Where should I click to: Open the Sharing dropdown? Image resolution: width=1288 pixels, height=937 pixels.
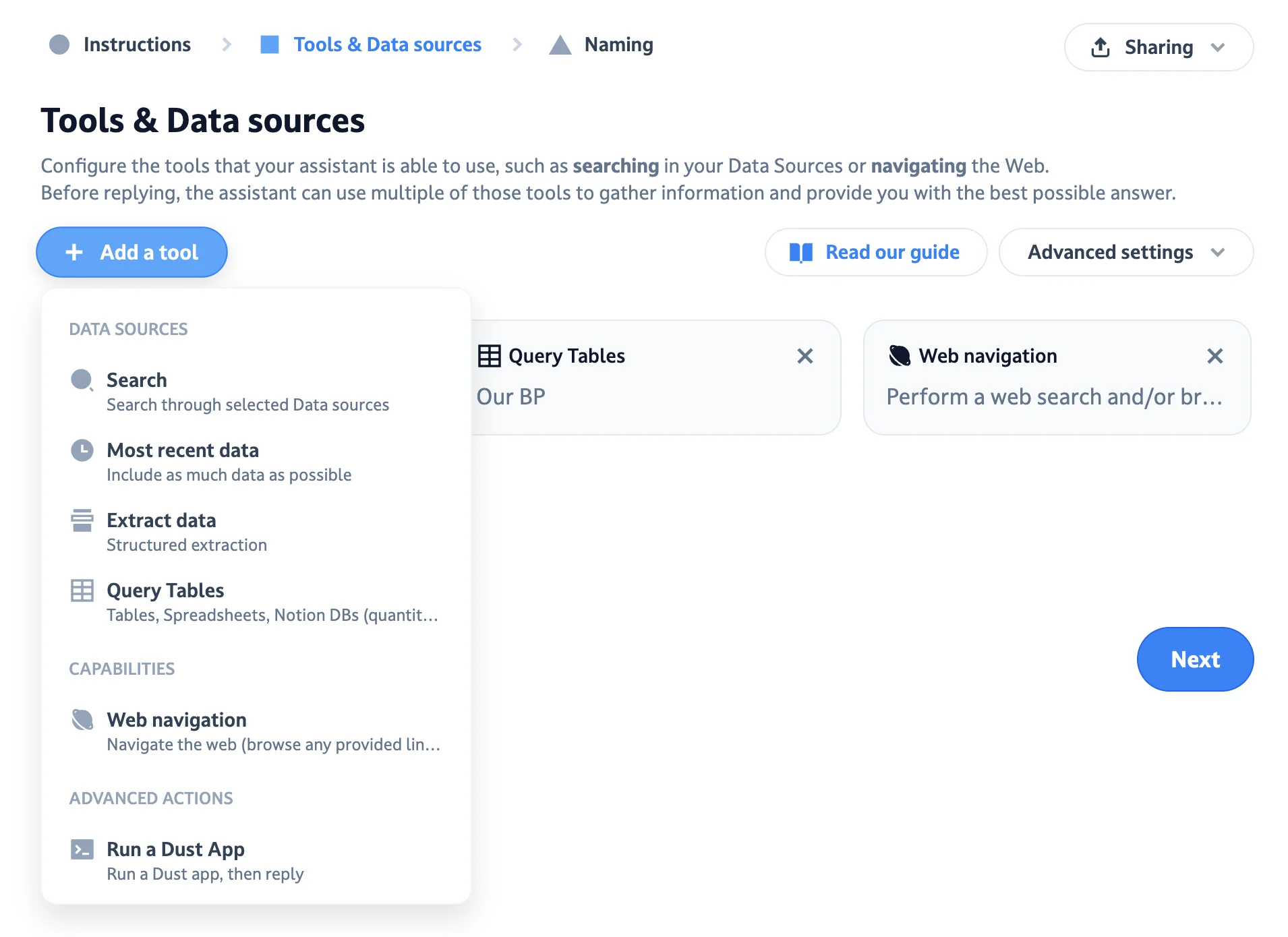point(1158,47)
